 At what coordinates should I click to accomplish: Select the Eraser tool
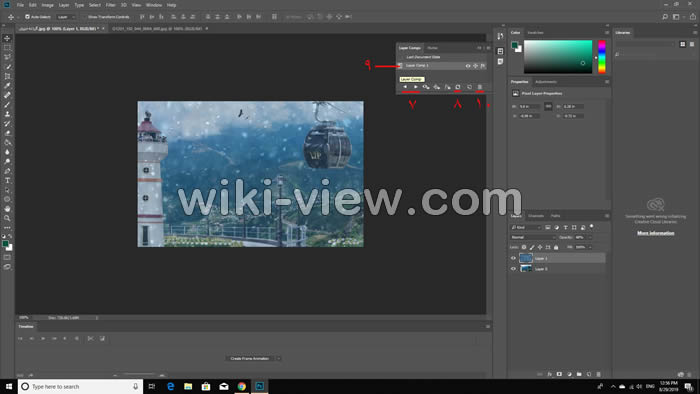coord(7,133)
